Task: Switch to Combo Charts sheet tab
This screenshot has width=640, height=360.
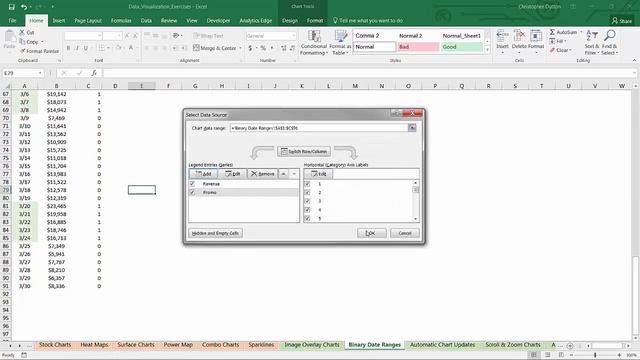Action: pos(220,345)
